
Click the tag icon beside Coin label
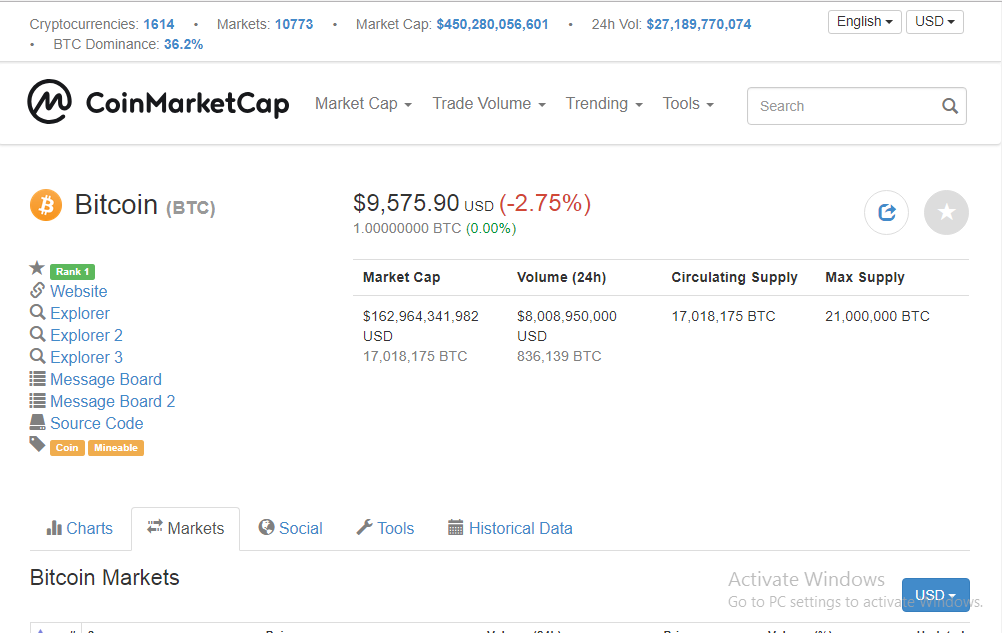pyautogui.click(x=38, y=445)
